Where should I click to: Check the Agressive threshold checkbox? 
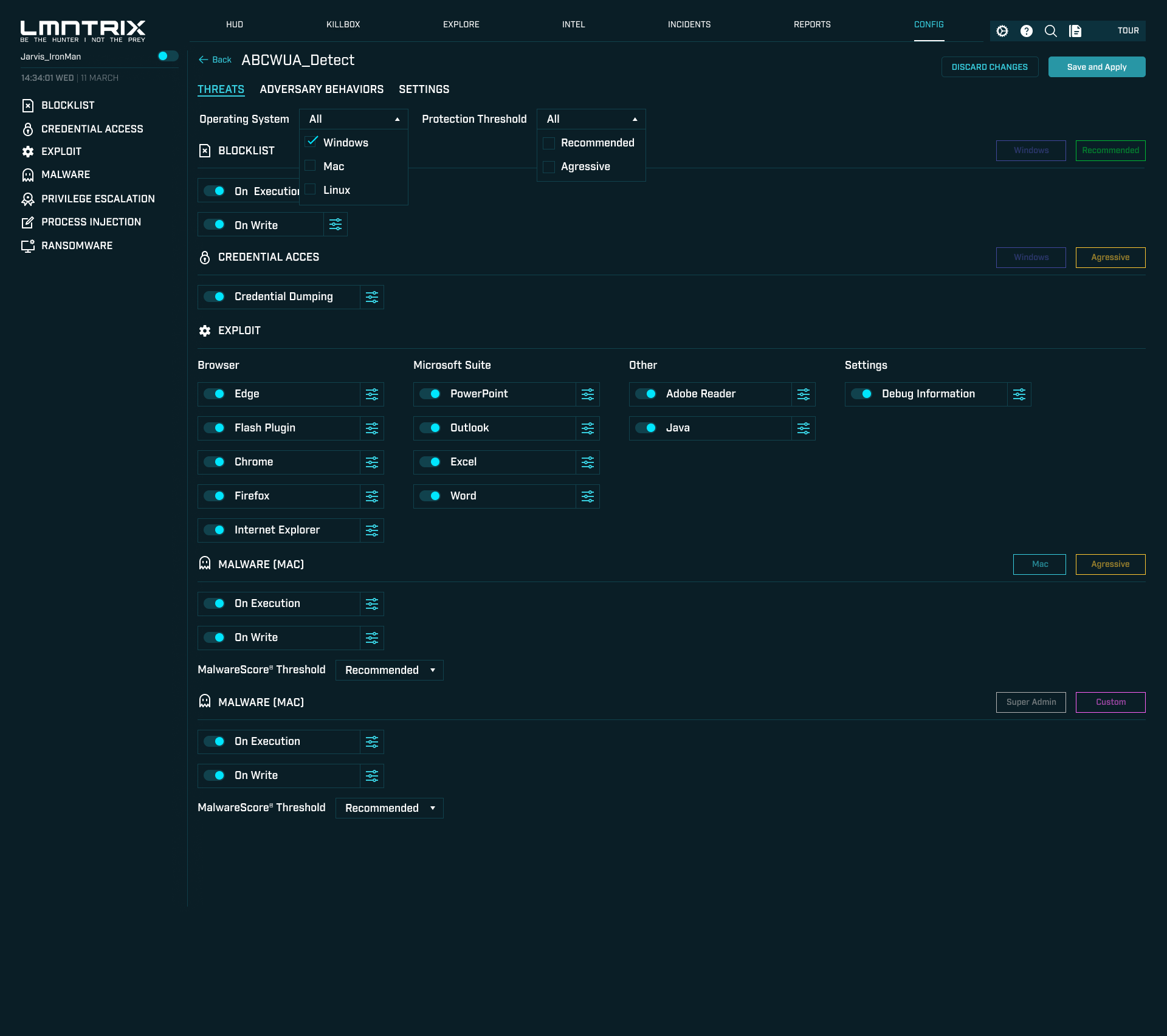(x=549, y=167)
